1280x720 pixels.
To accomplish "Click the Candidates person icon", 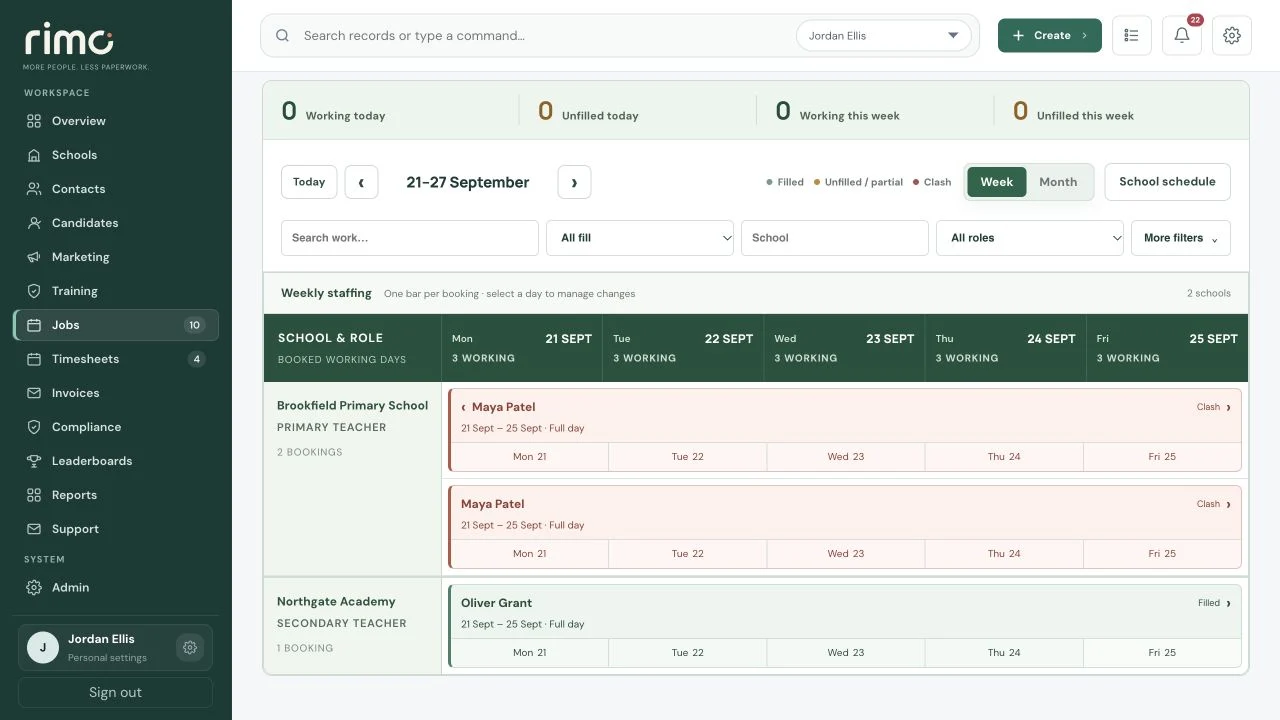I will pos(34,223).
